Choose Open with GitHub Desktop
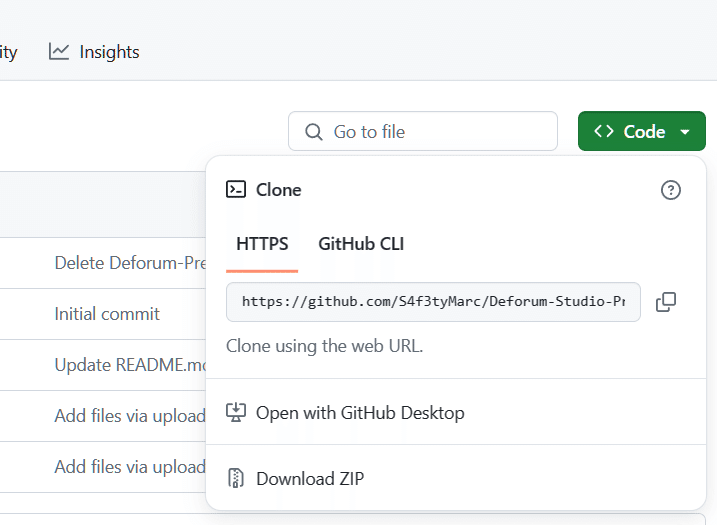This screenshot has width=717, height=525. (x=360, y=412)
